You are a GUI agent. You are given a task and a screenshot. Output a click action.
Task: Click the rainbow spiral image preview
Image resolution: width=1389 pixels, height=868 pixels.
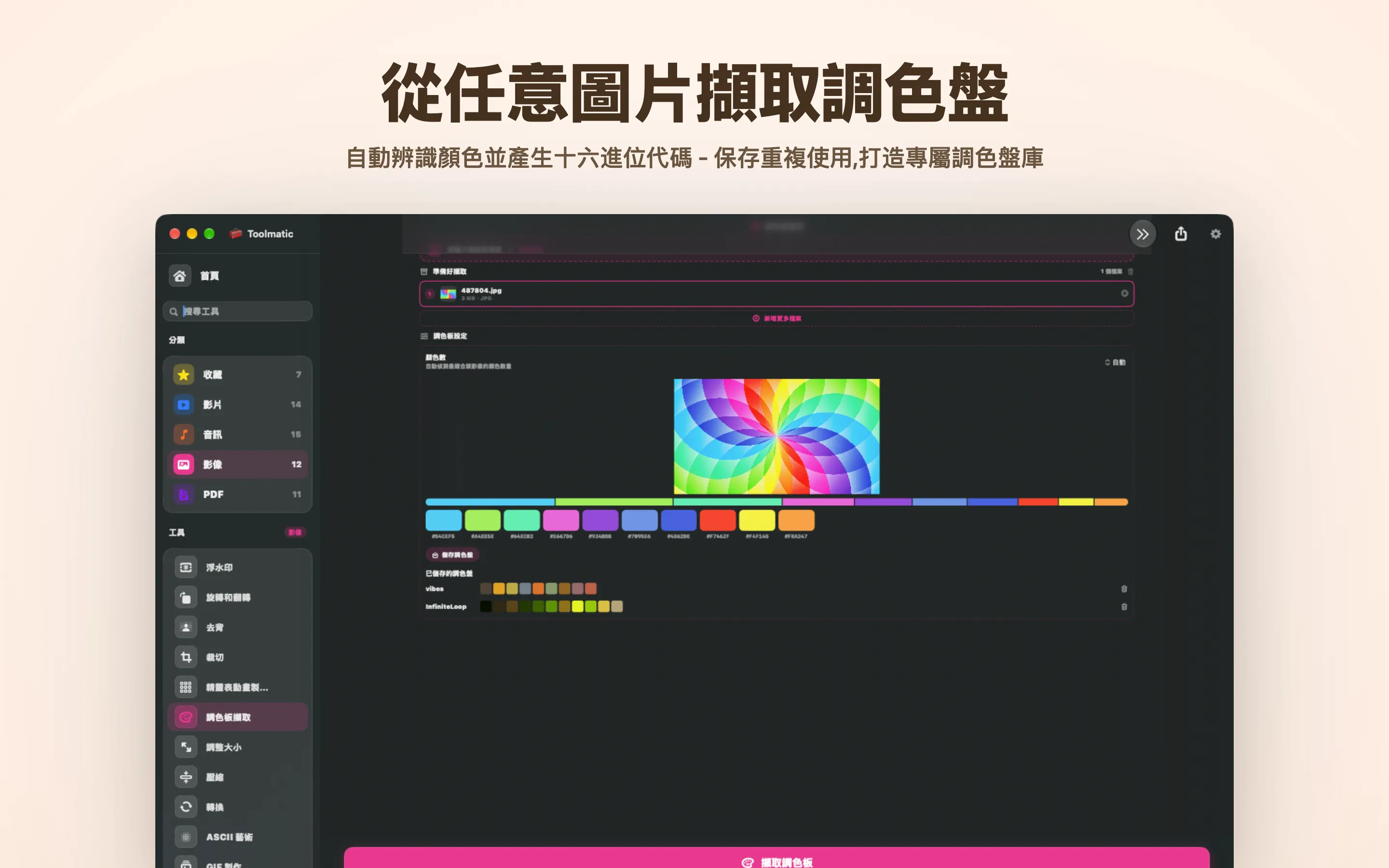click(x=776, y=436)
